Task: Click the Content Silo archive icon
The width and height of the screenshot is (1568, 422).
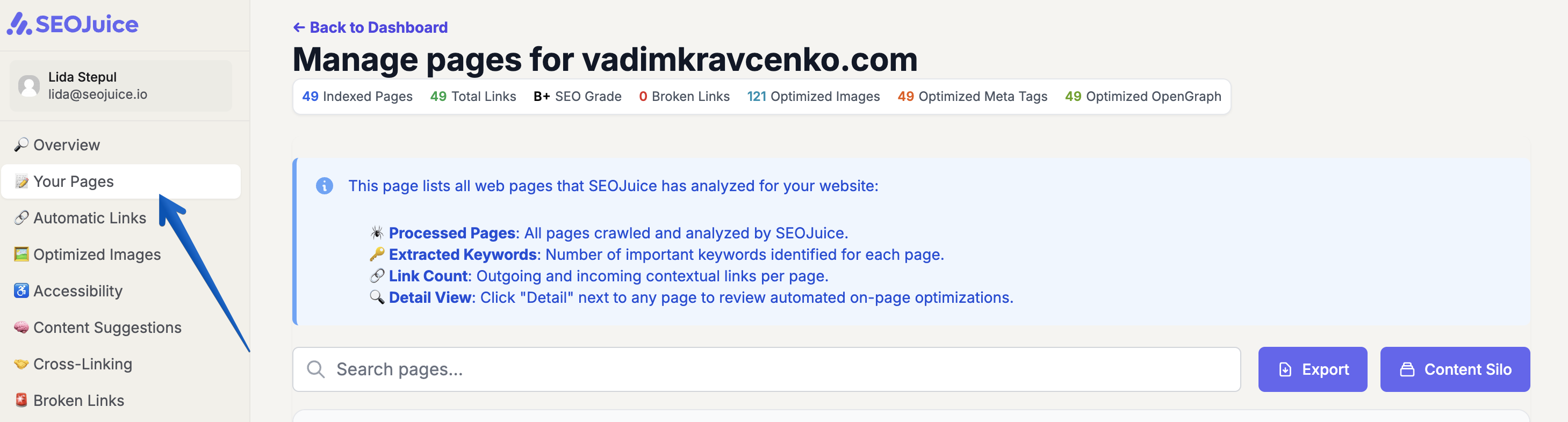Action: click(x=1406, y=369)
